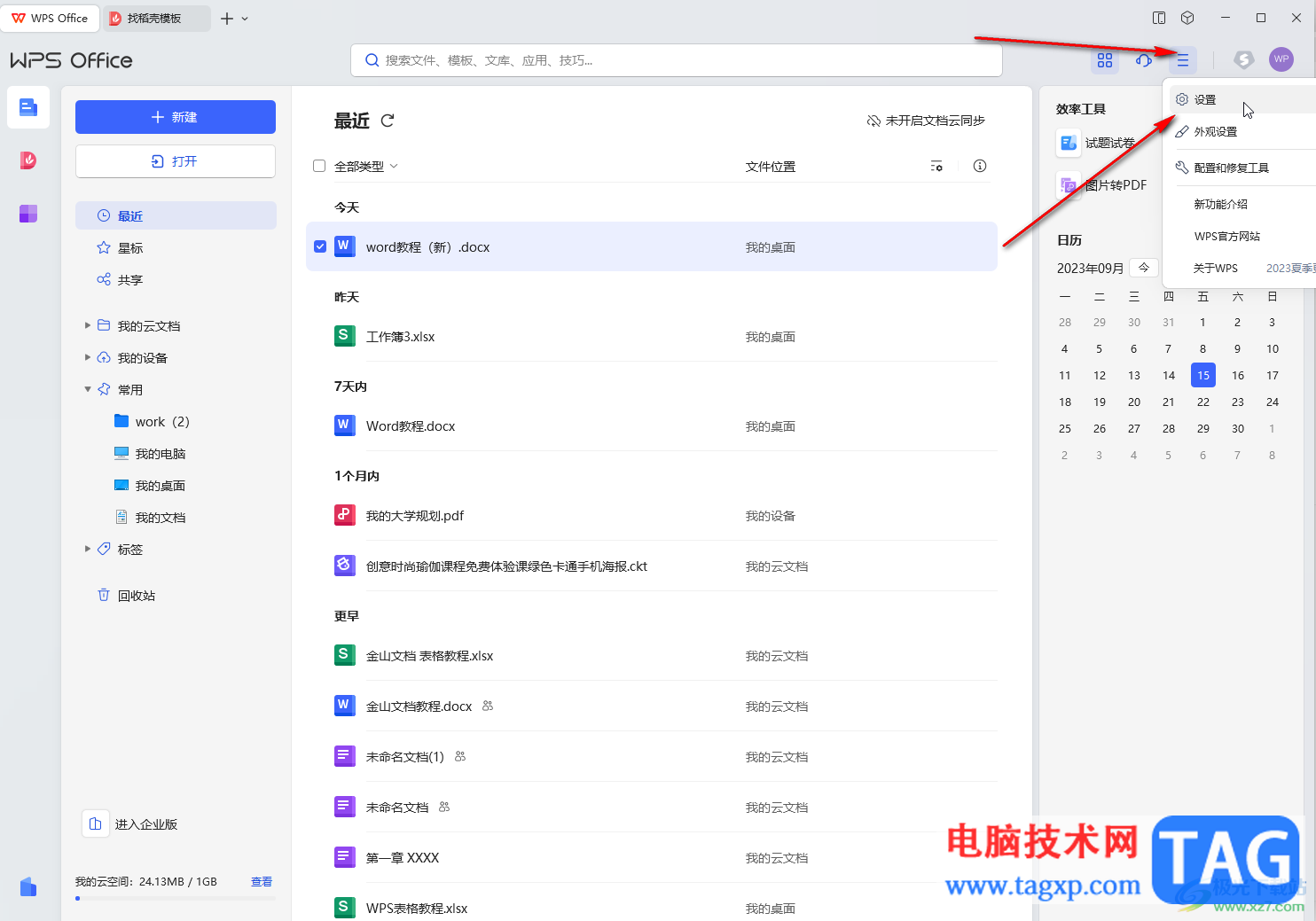
Task: Expand the 我的云文档 tree node
Action: (88, 325)
